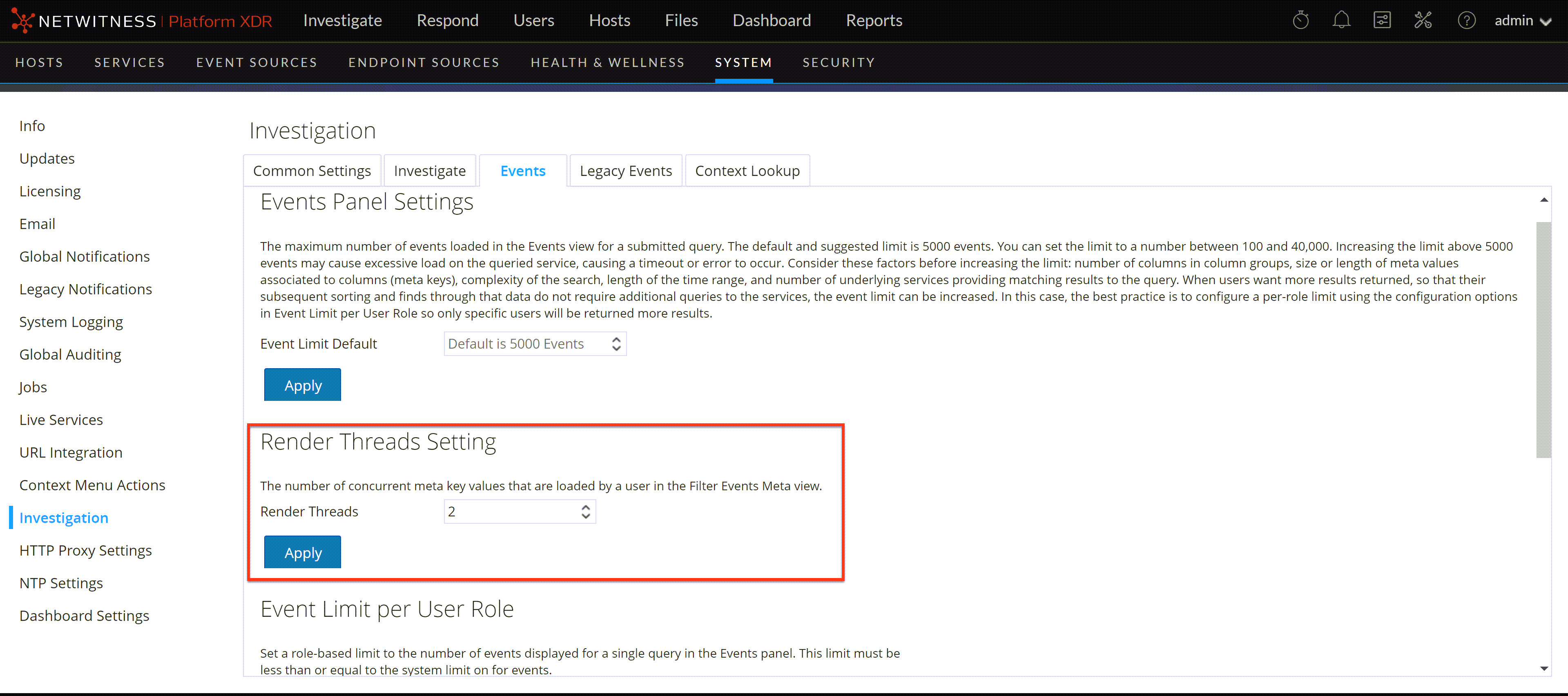1568x696 pixels.
Task: Switch to the Legacy Events tab
Action: 625,171
